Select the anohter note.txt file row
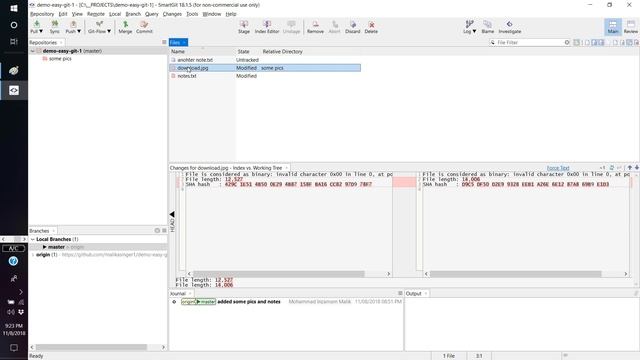 pyautogui.click(x=265, y=60)
